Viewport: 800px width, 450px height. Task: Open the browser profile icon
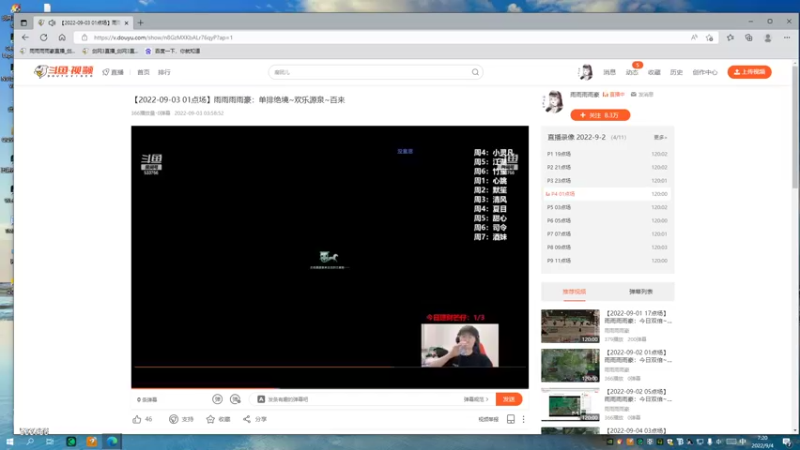coord(767,37)
